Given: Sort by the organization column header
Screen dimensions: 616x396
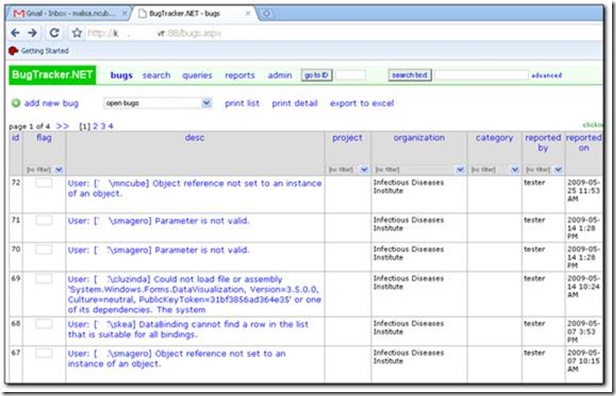Looking at the screenshot, I should 419,138.
